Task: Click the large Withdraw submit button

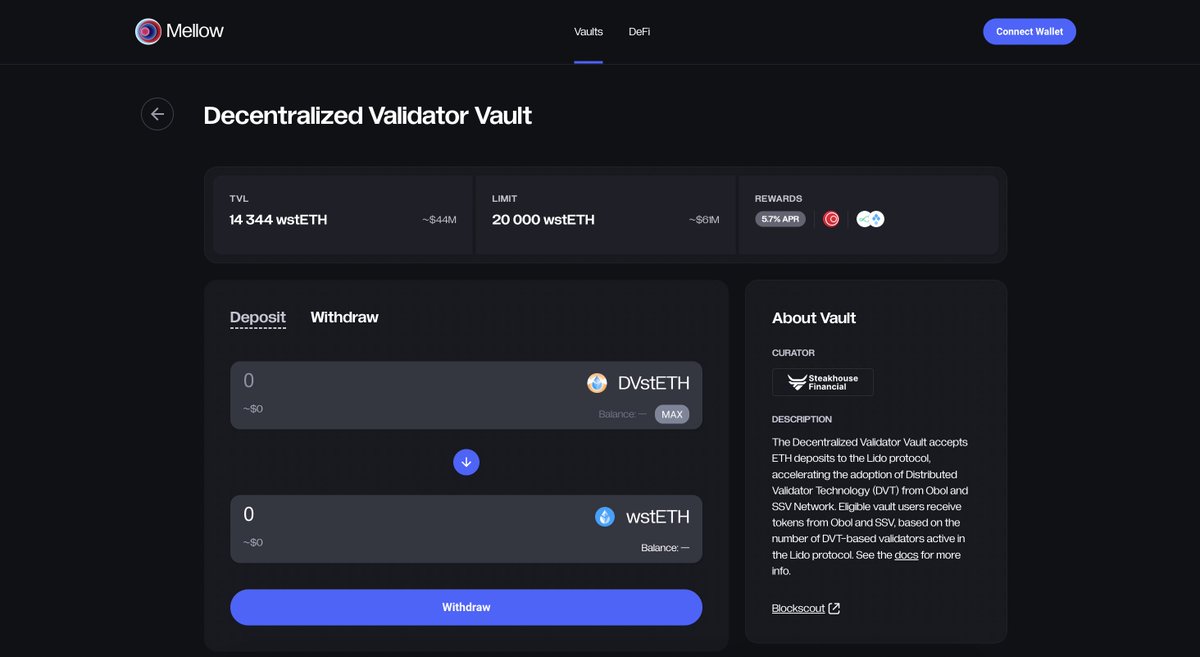Action: point(466,607)
